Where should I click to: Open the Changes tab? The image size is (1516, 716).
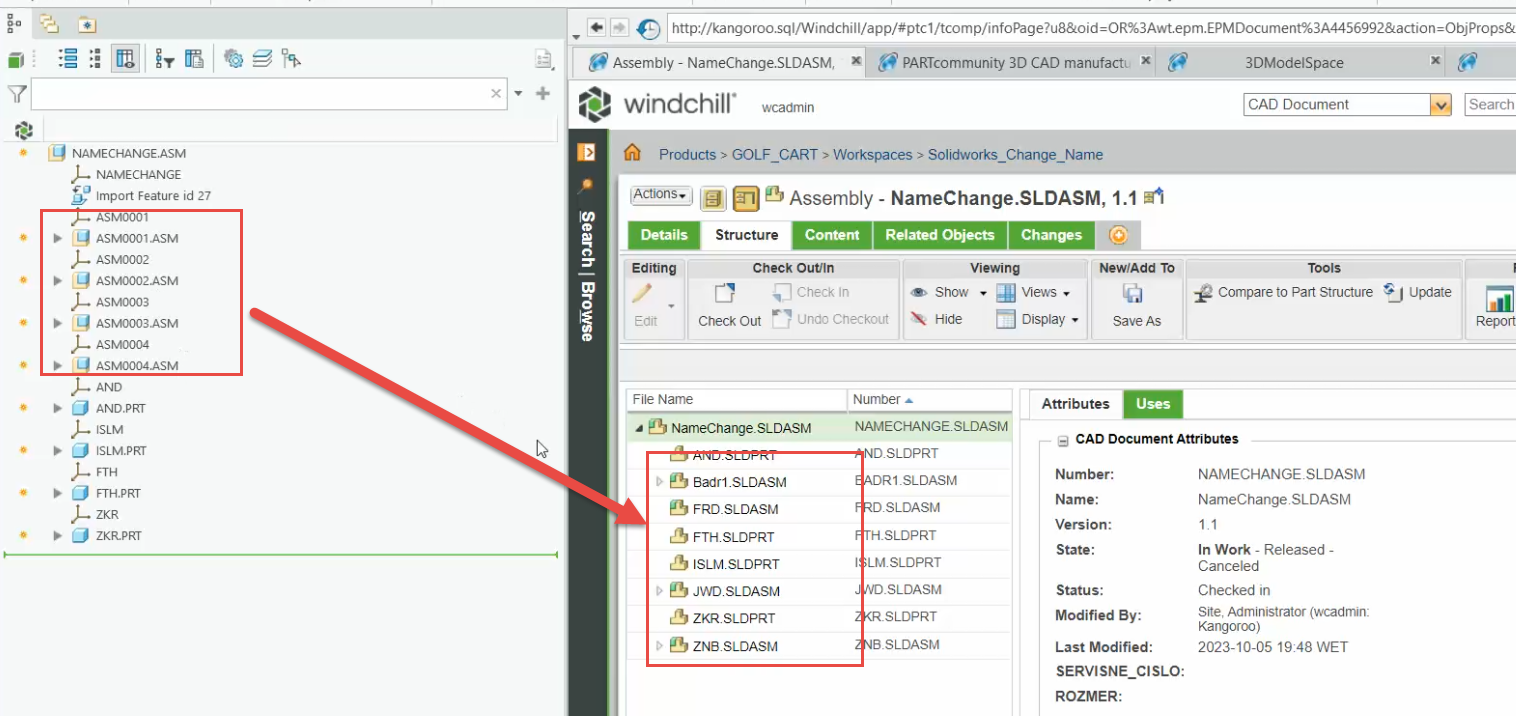tap(1051, 235)
